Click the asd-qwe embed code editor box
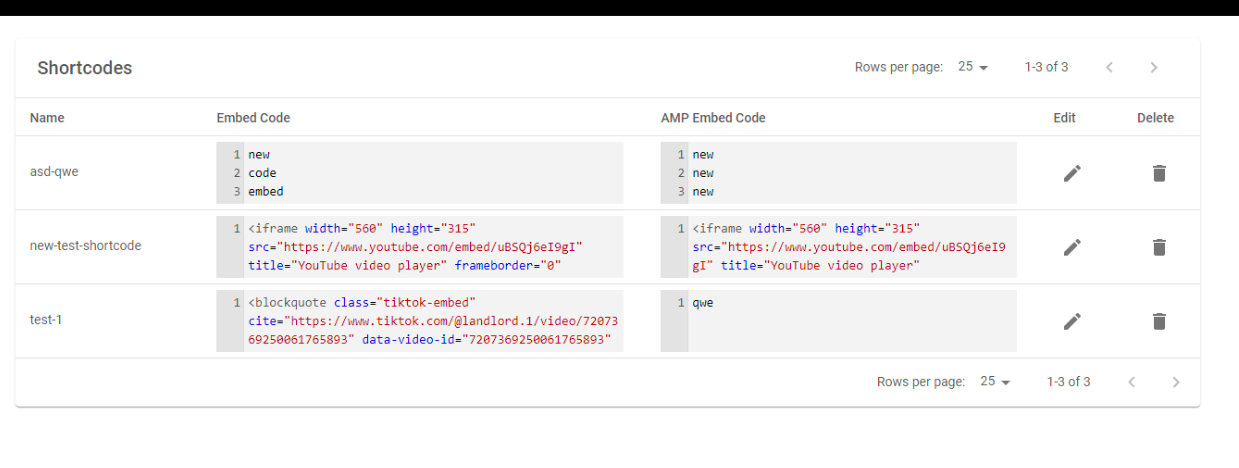 [420, 173]
